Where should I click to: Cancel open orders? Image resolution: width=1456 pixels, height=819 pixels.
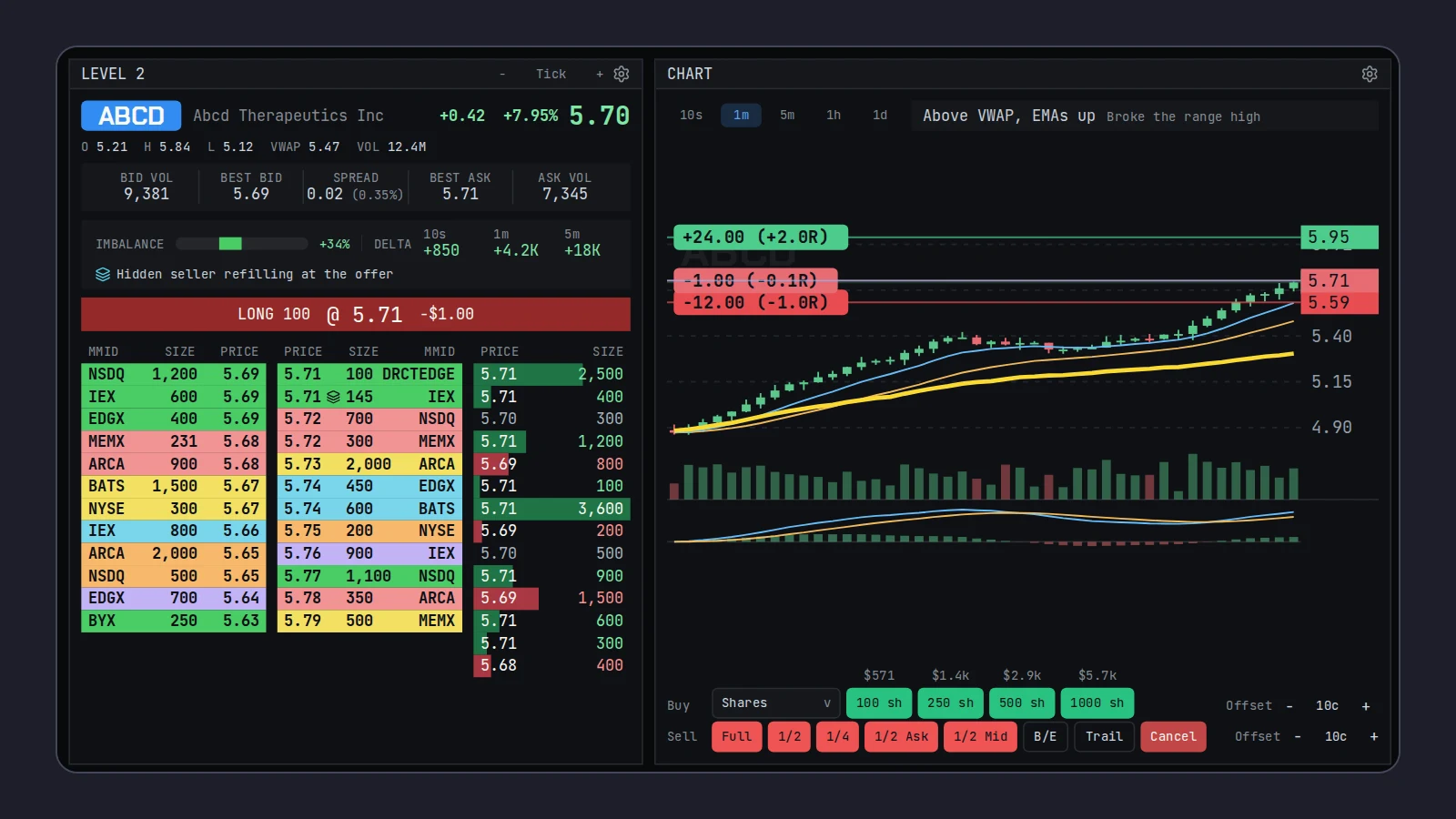coord(1173,736)
